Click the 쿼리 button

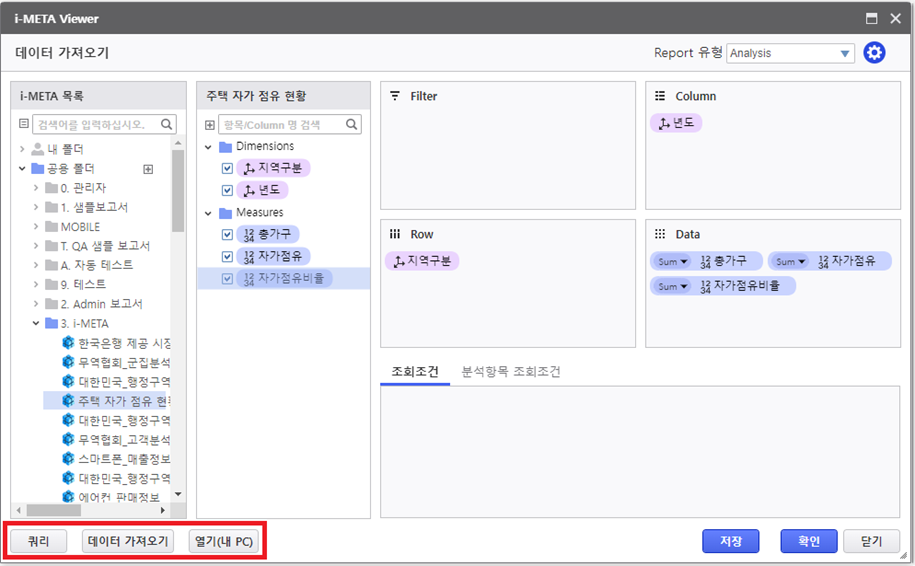(39, 541)
